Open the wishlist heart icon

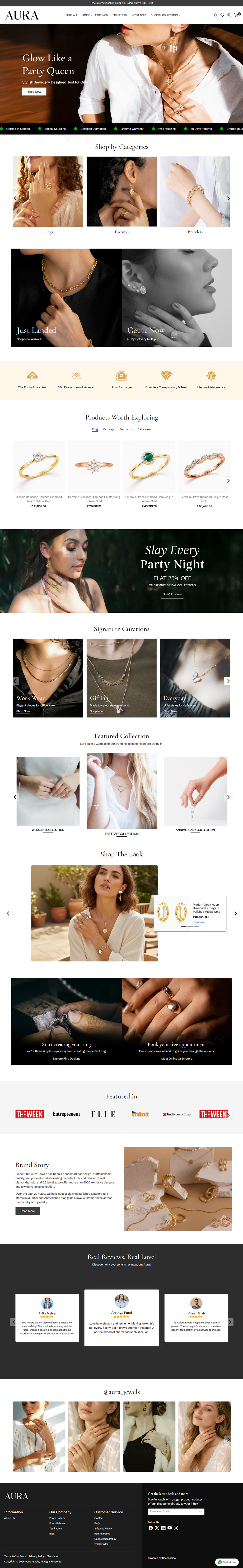(222, 15)
